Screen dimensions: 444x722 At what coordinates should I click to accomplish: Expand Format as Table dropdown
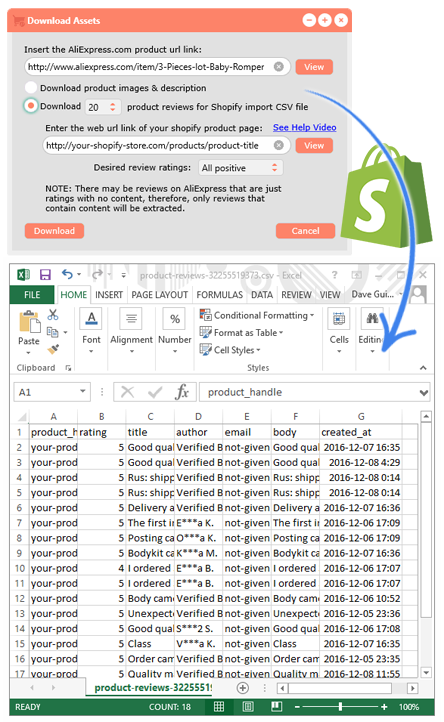coord(281,332)
